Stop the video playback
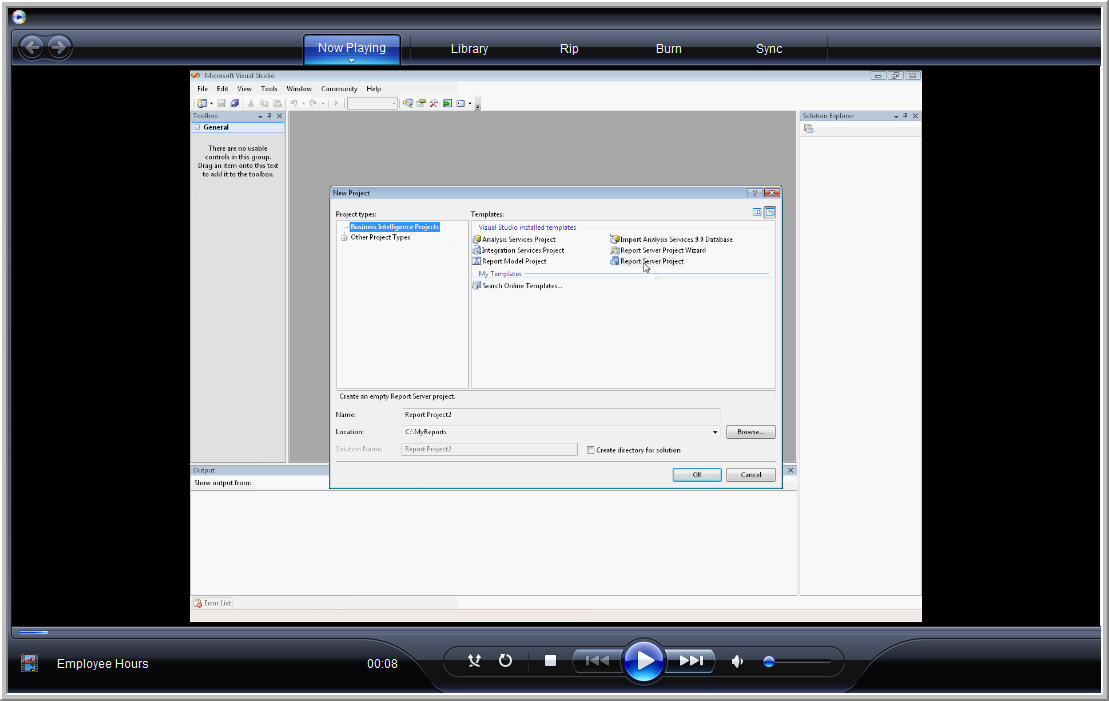 tap(550, 661)
